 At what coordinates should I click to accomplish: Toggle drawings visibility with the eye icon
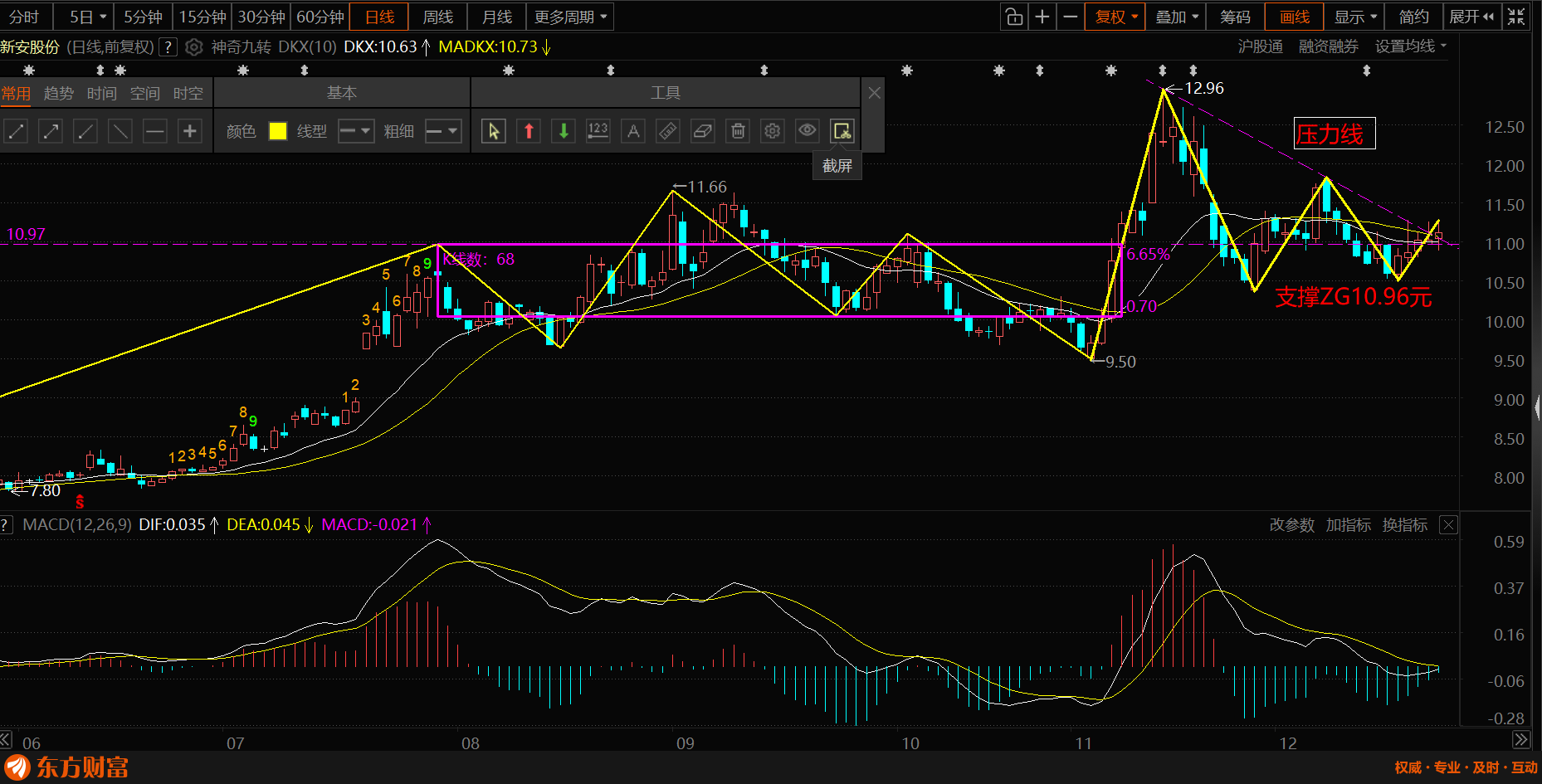point(808,131)
